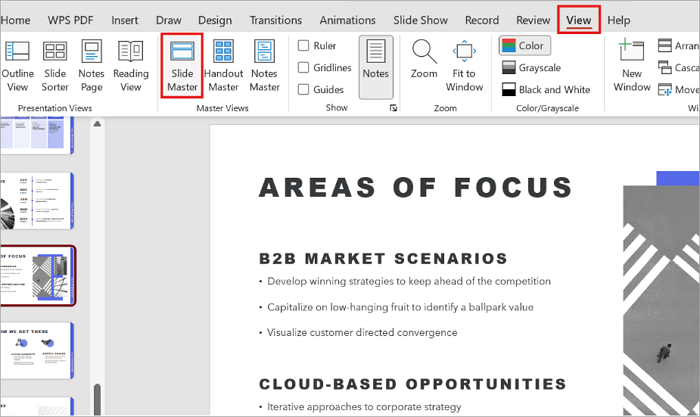Viewport: 700px width, 417px height.
Task: Click the CLOUD-BASED OPPORTUNITIES heading
Action: coord(412,384)
